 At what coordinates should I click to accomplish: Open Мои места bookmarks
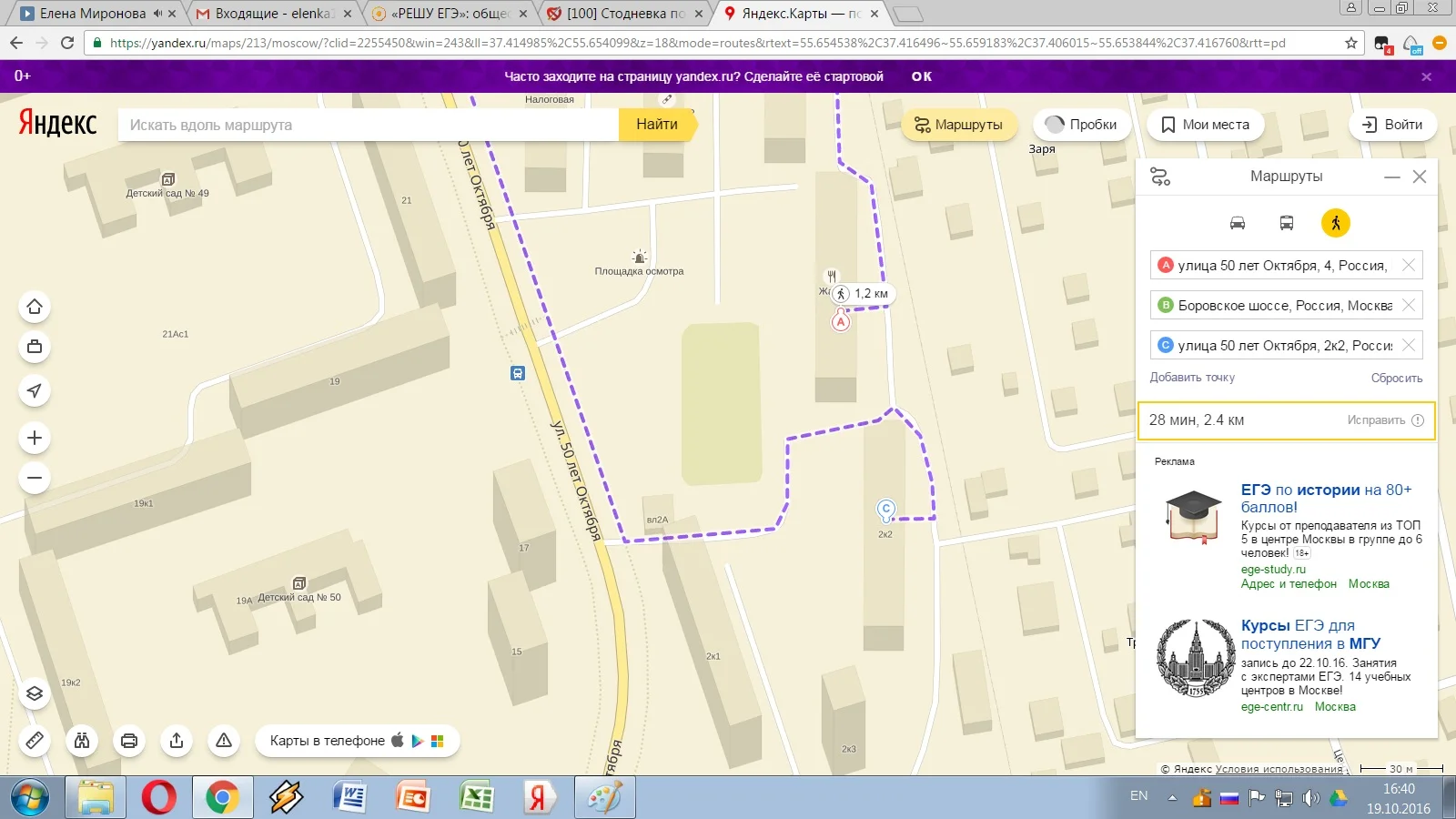point(1205,125)
